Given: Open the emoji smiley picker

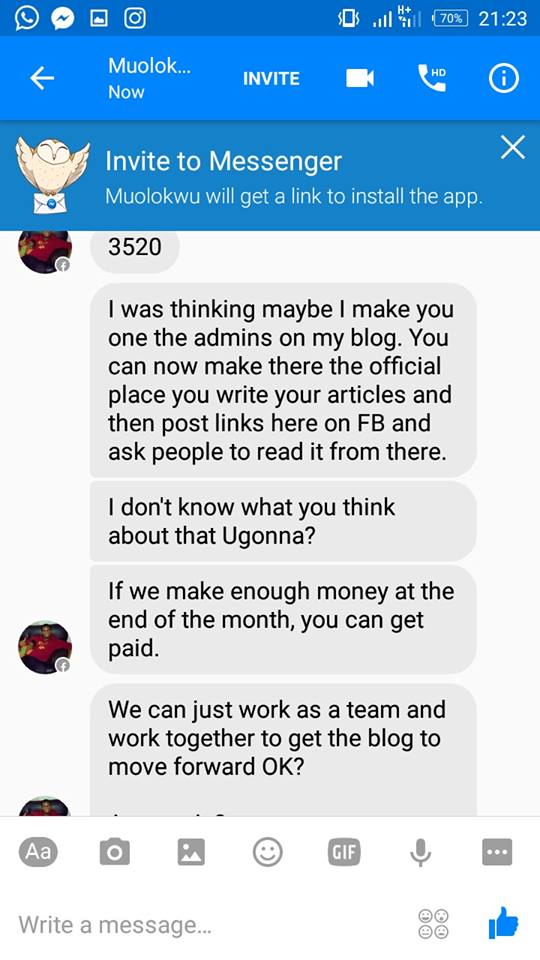Looking at the screenshot, I should pos(268,852).
